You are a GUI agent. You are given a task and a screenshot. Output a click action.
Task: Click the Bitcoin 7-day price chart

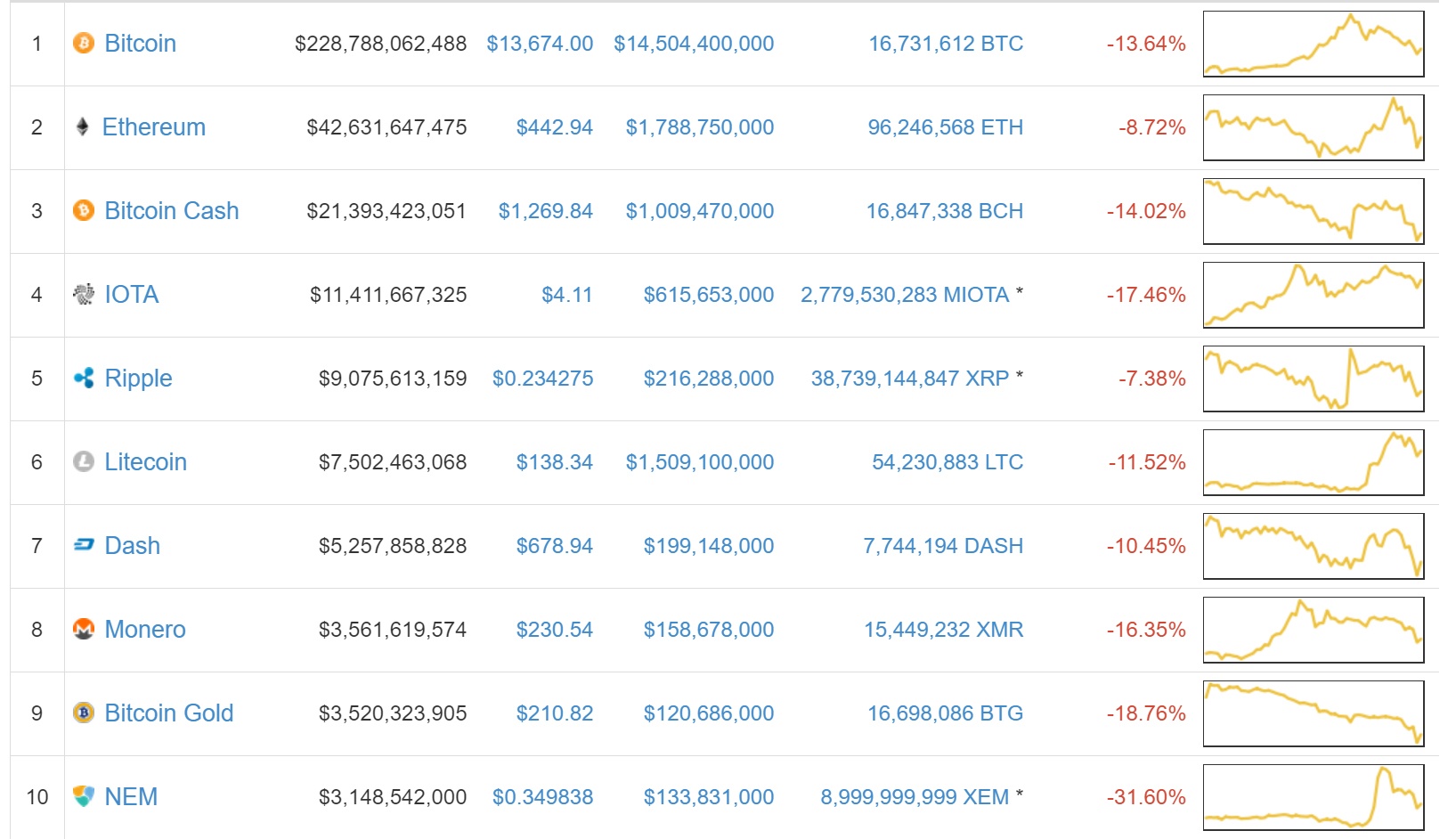[x=1314, y=43]
